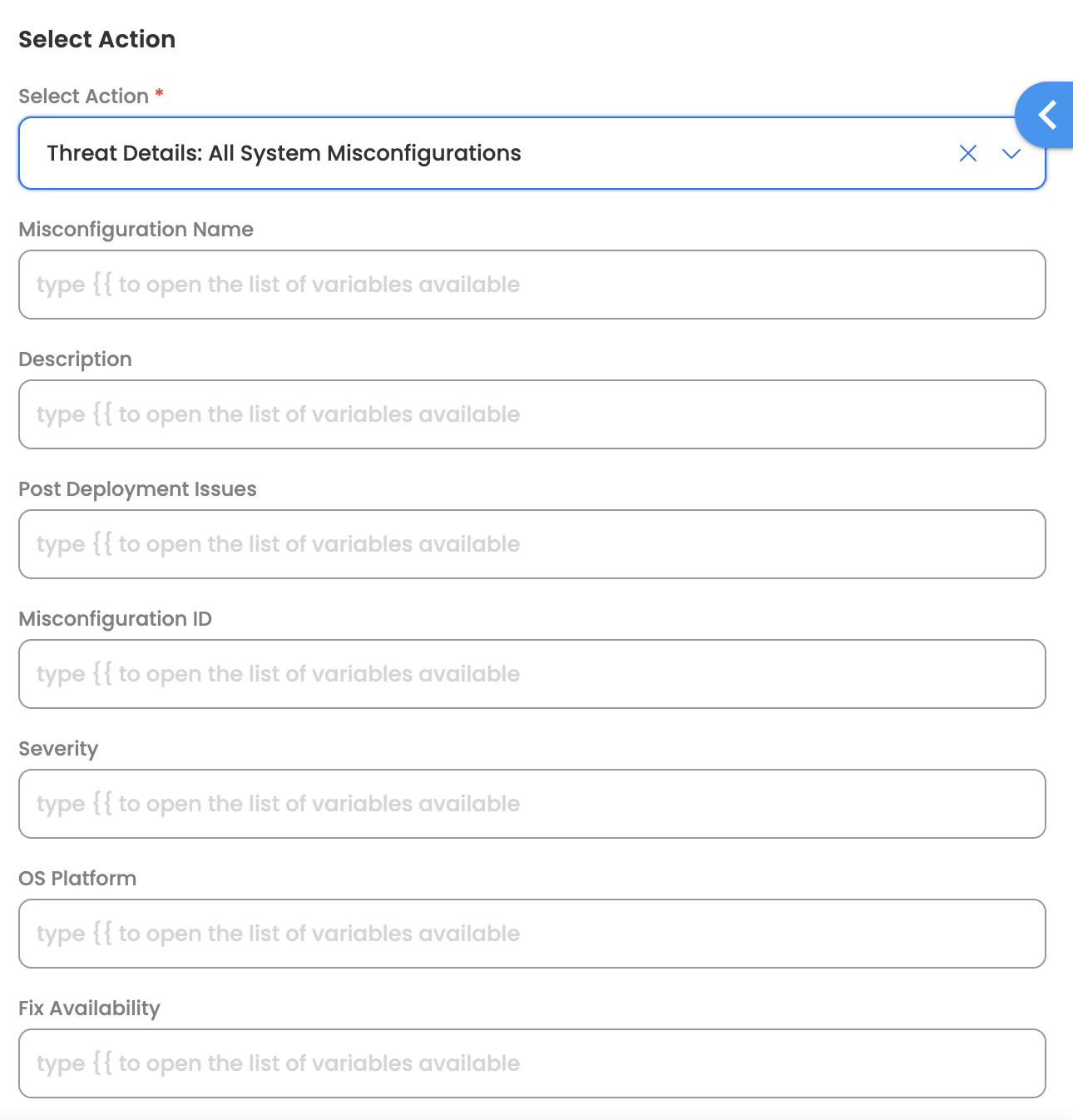
Task: Click the Fix Availability field label
Action: click(89, 1008)
